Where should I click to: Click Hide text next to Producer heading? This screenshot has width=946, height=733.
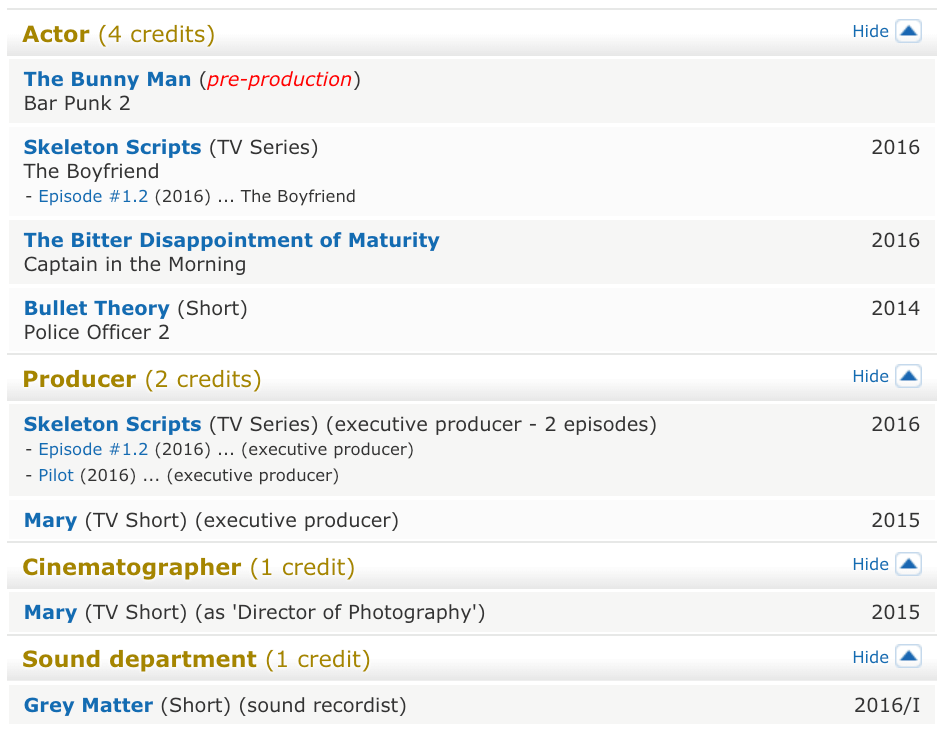pos(870,376)
